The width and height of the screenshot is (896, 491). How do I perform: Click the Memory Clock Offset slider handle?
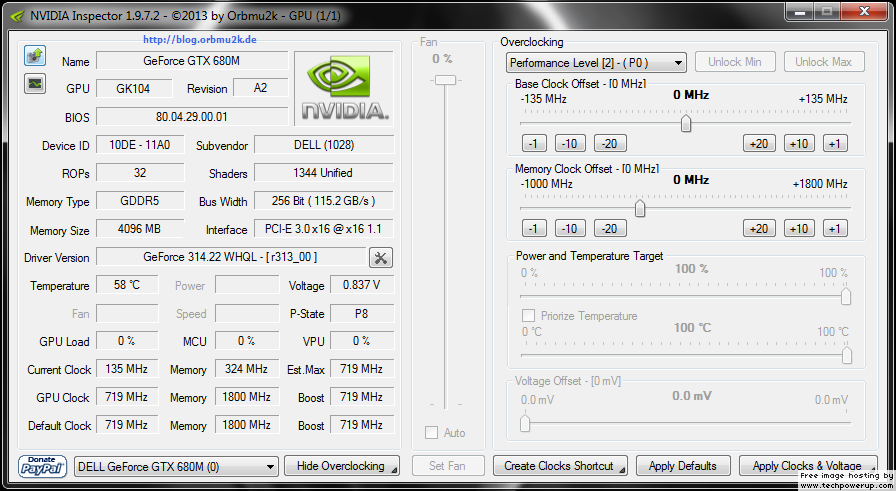pyautogui.click(x=640, y=208)
